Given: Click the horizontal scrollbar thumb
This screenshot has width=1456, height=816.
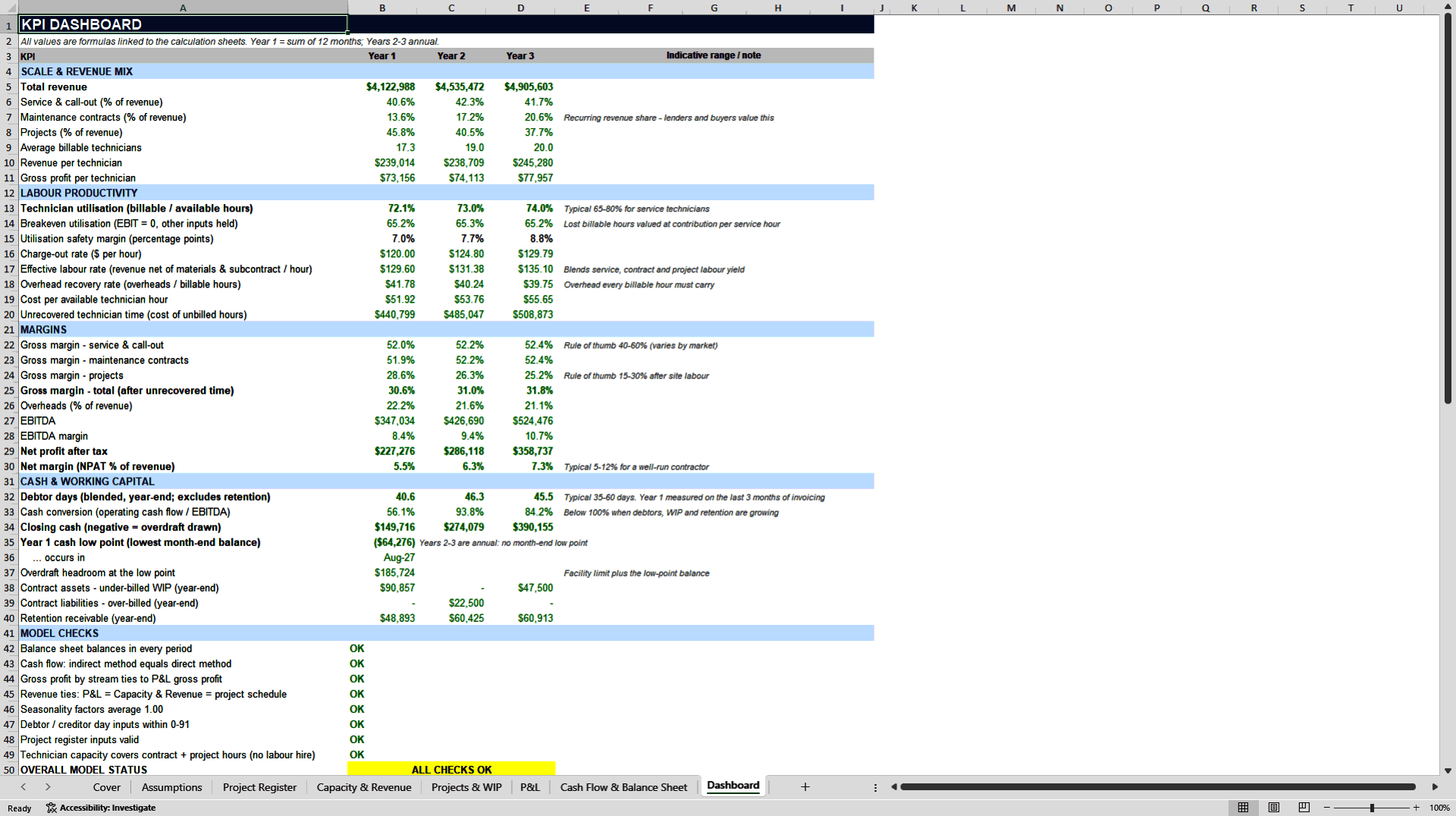Looking at the screenshot, I should pyautogui.click(x=1158, y=787).
